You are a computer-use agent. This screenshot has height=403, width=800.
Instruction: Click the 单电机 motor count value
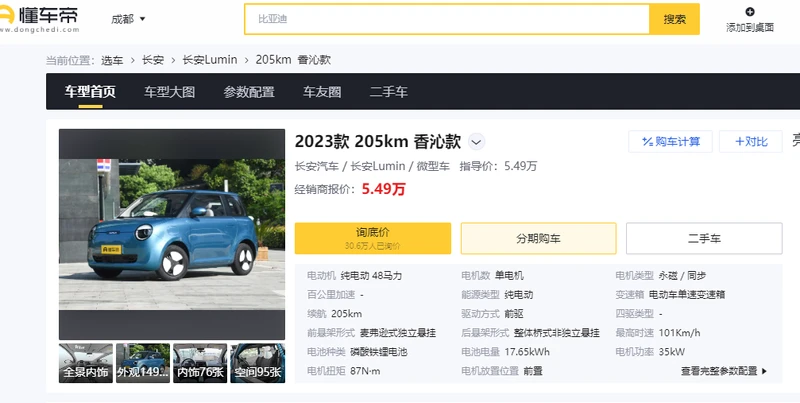click(x=509, y=276)
